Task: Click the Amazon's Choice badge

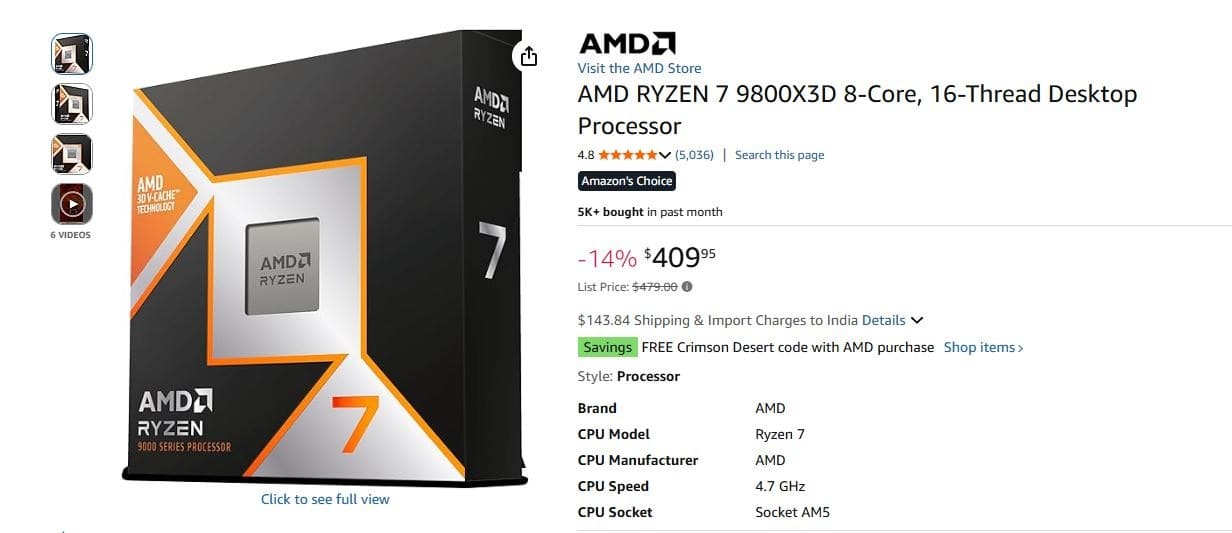Action: 627,181
